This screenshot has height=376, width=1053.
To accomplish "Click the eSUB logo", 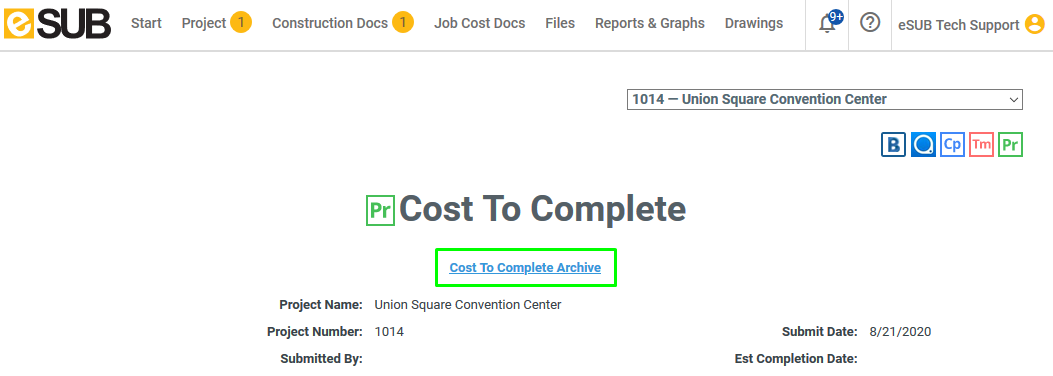I will click(x=57, y=24).
